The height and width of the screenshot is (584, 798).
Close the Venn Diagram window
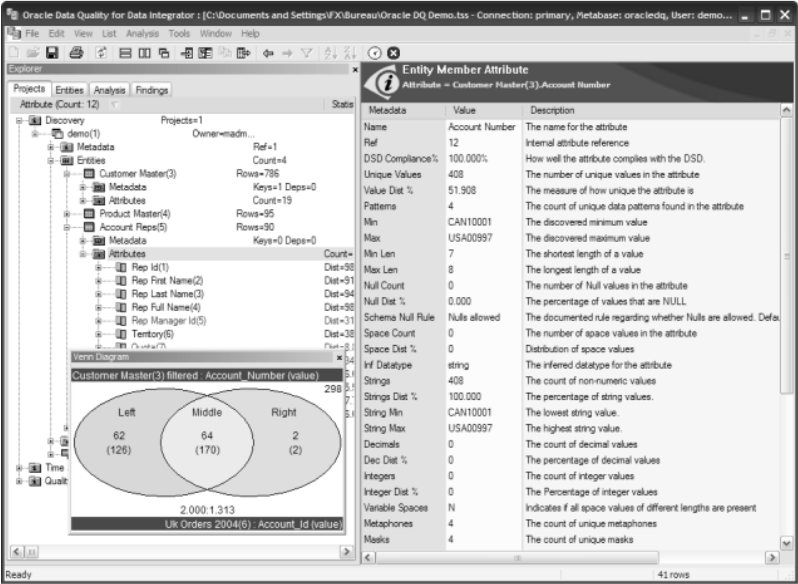click(x=339, y=358)
